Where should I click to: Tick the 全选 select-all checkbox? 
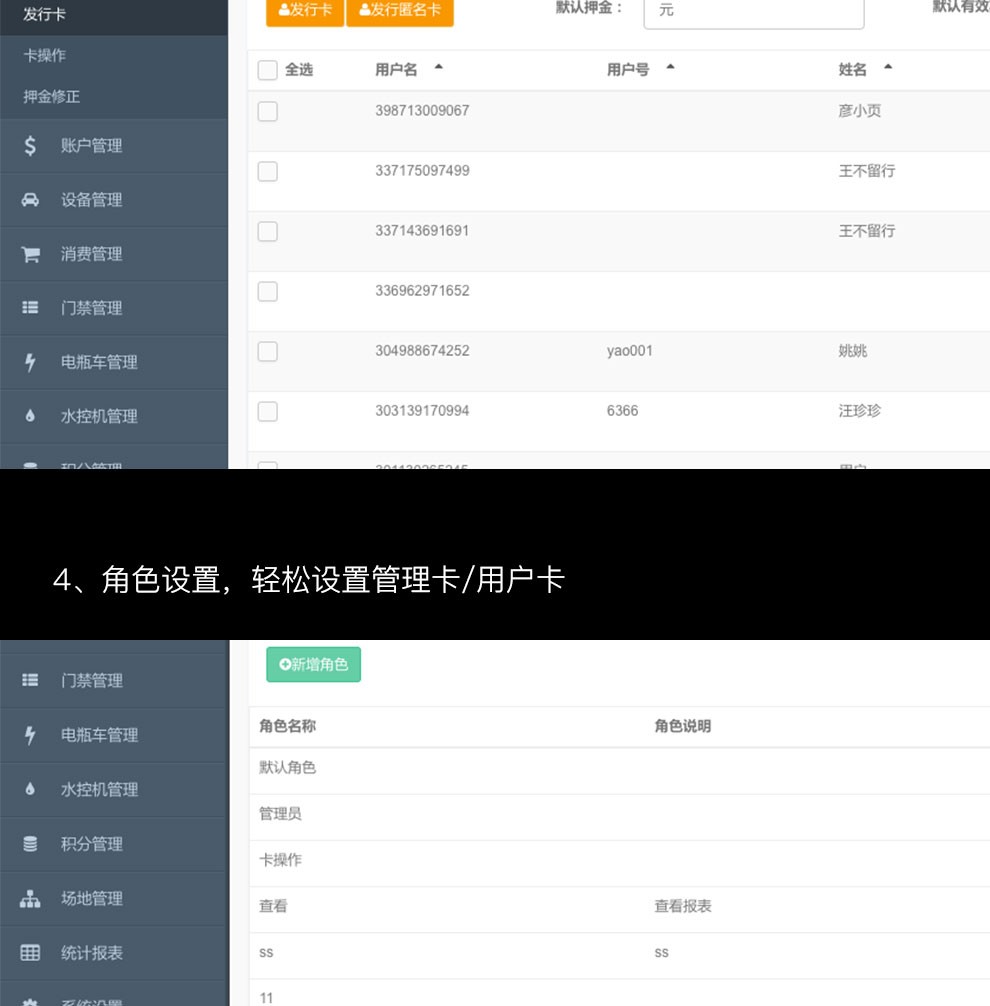pyautogui.click(x=267, y=70)
